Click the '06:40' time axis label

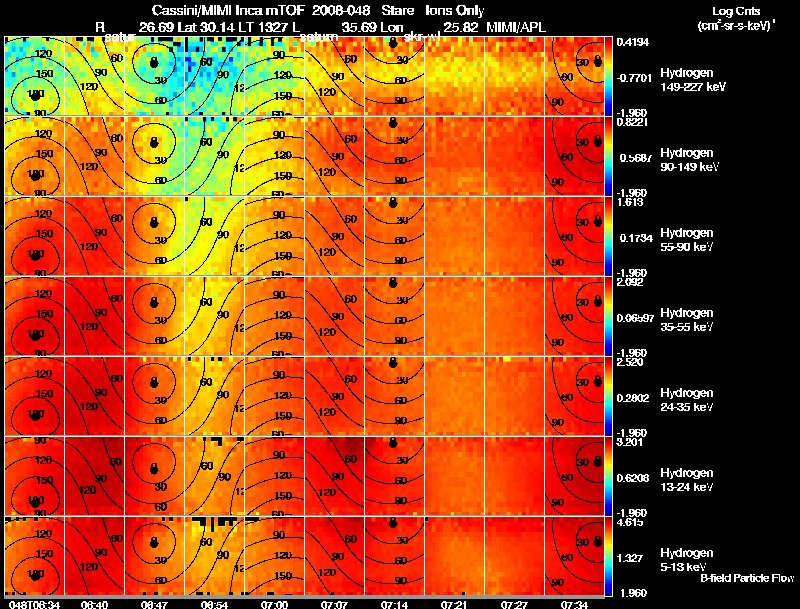click(x=94, y=605)
